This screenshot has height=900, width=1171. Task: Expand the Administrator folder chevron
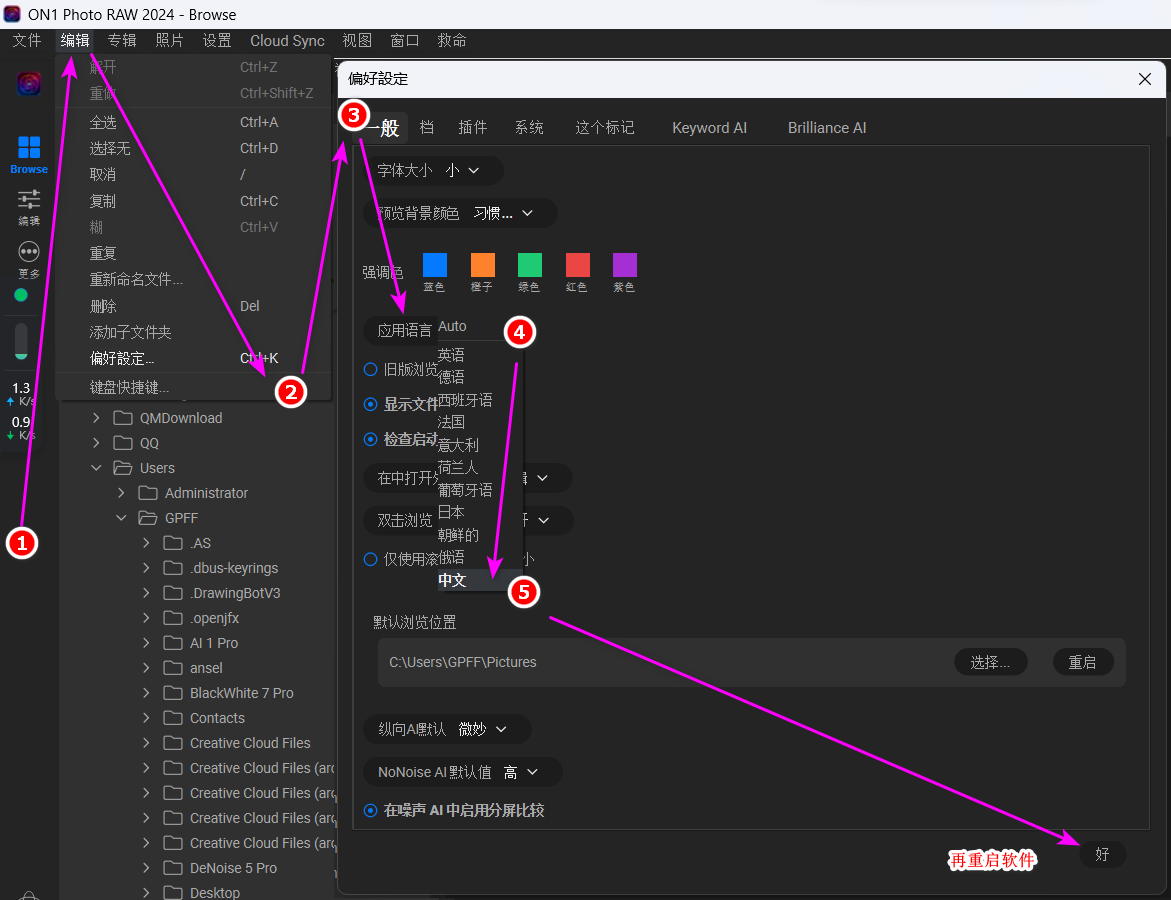pyautogui.click(x=121, y=493)
